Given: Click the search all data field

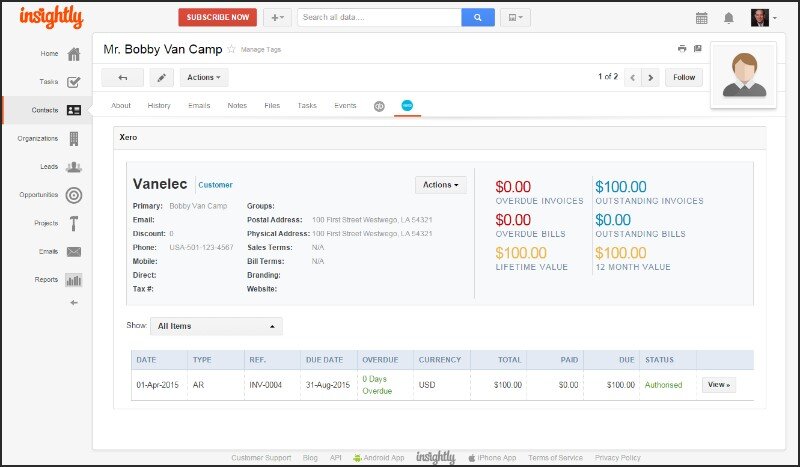Looking at the screenshot, I should pyautogui.click(x=379, y=18).
